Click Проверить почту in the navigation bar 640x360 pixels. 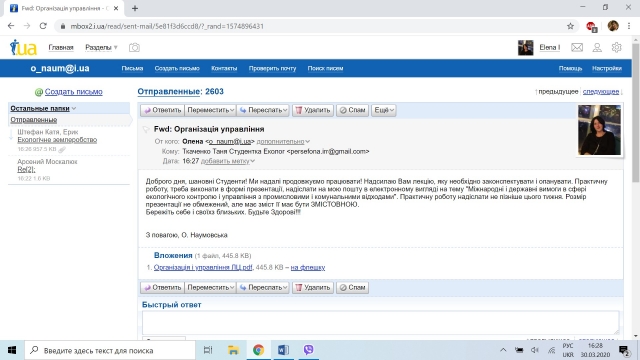tap(272, 69)
